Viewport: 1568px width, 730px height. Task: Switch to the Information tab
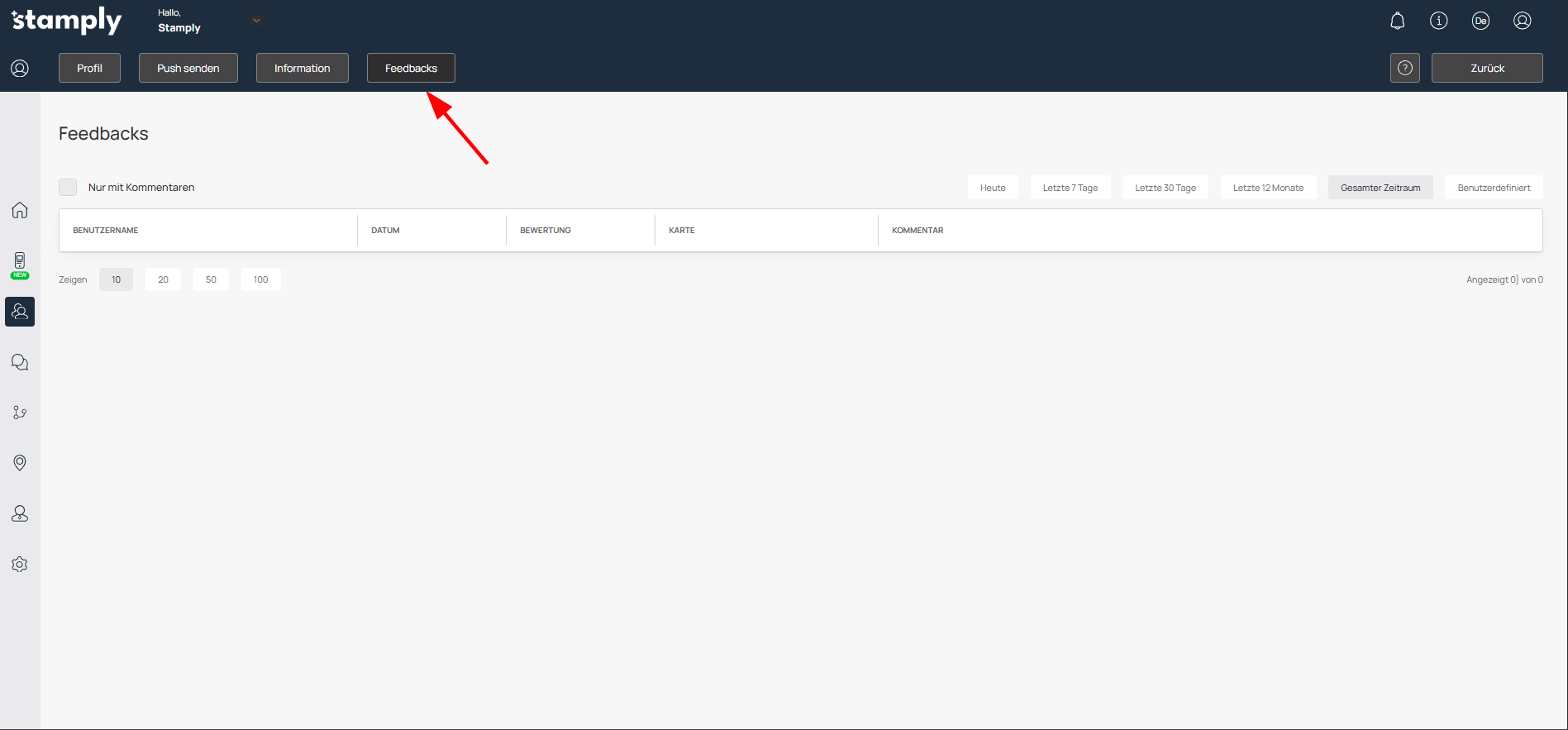pyautogui.click(x=302, y=68)
